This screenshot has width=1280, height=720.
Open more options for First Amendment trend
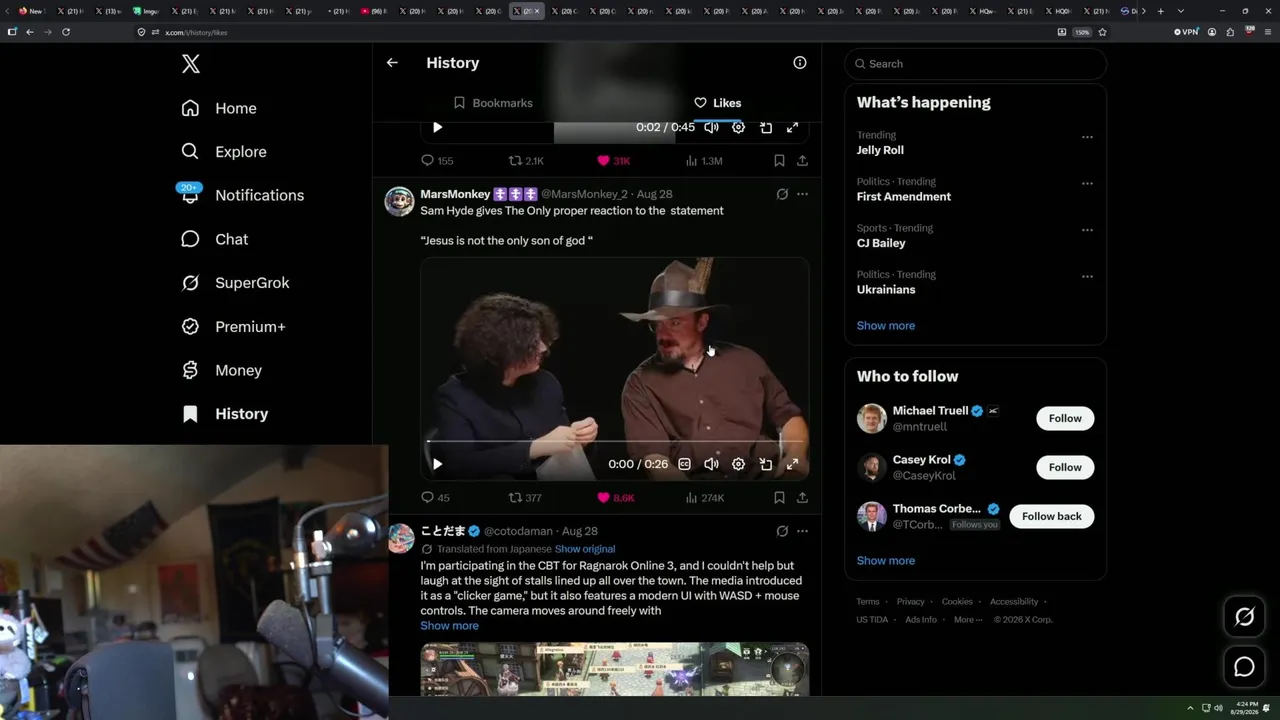(1087, 184)
